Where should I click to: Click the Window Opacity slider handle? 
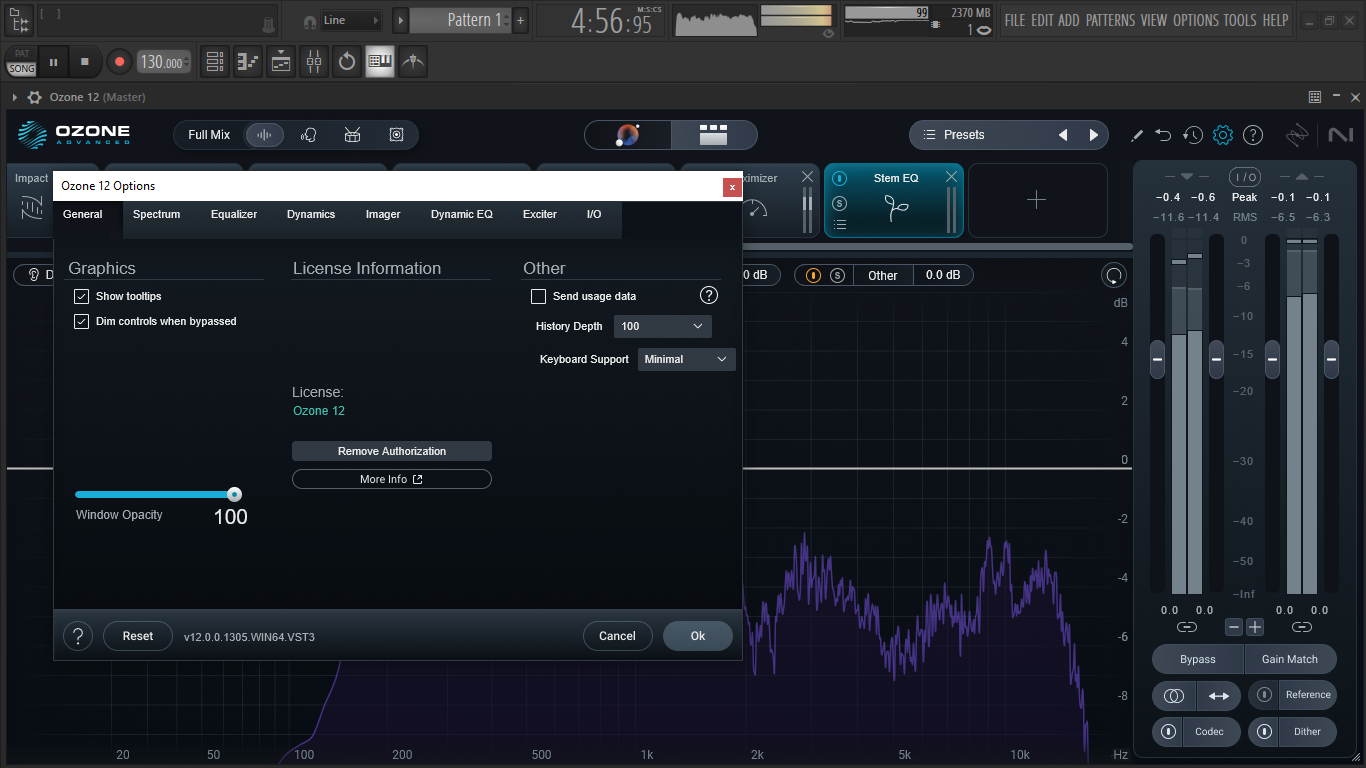tap(234, 494)
